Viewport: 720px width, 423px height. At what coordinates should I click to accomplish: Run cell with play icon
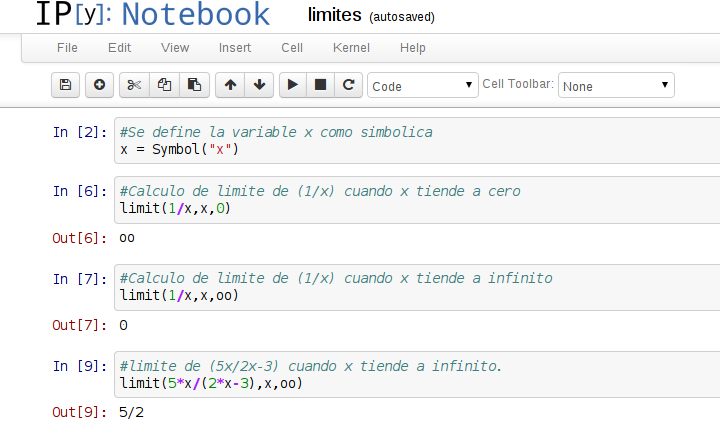293,86
